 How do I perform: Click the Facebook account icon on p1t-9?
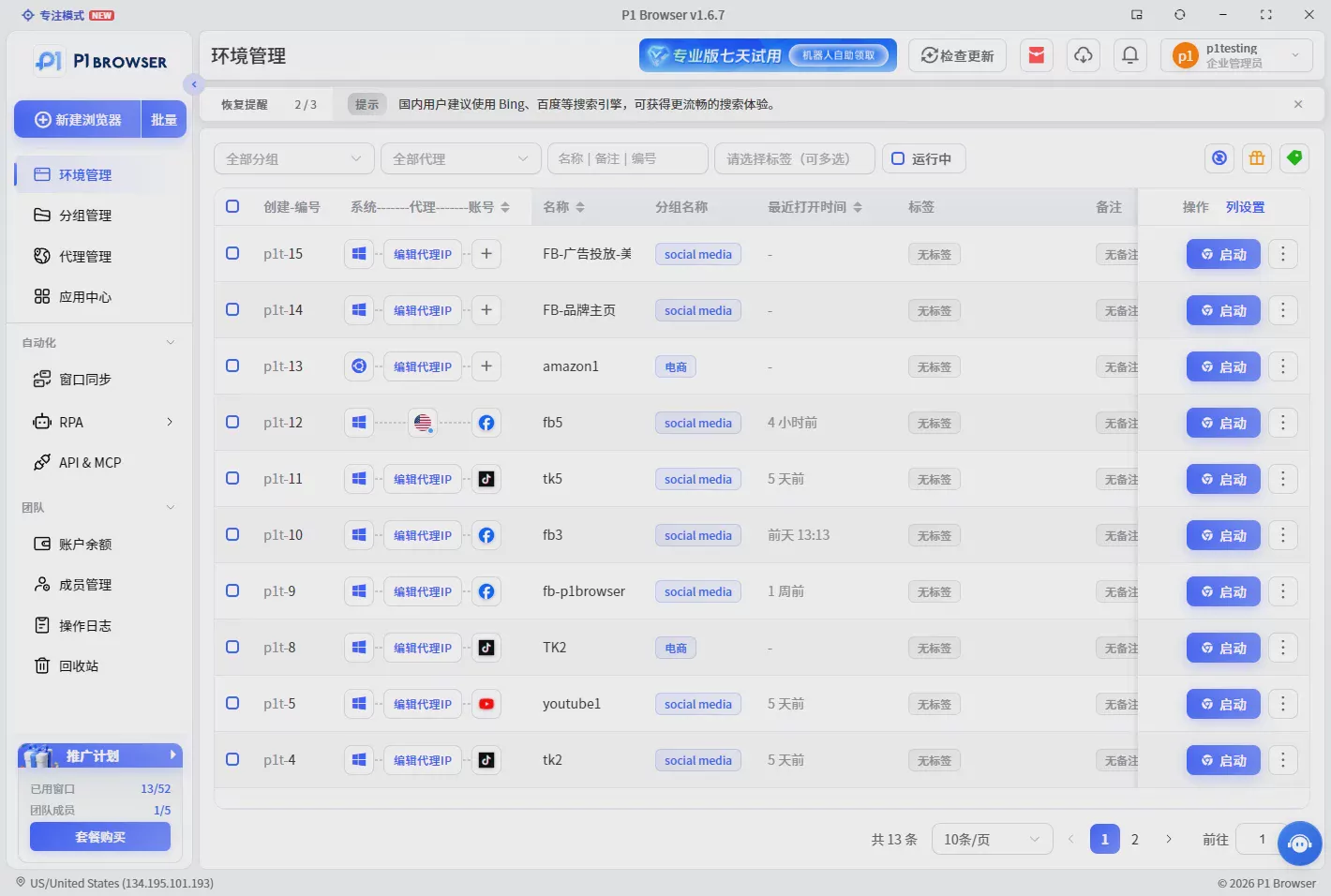[486, 591]
